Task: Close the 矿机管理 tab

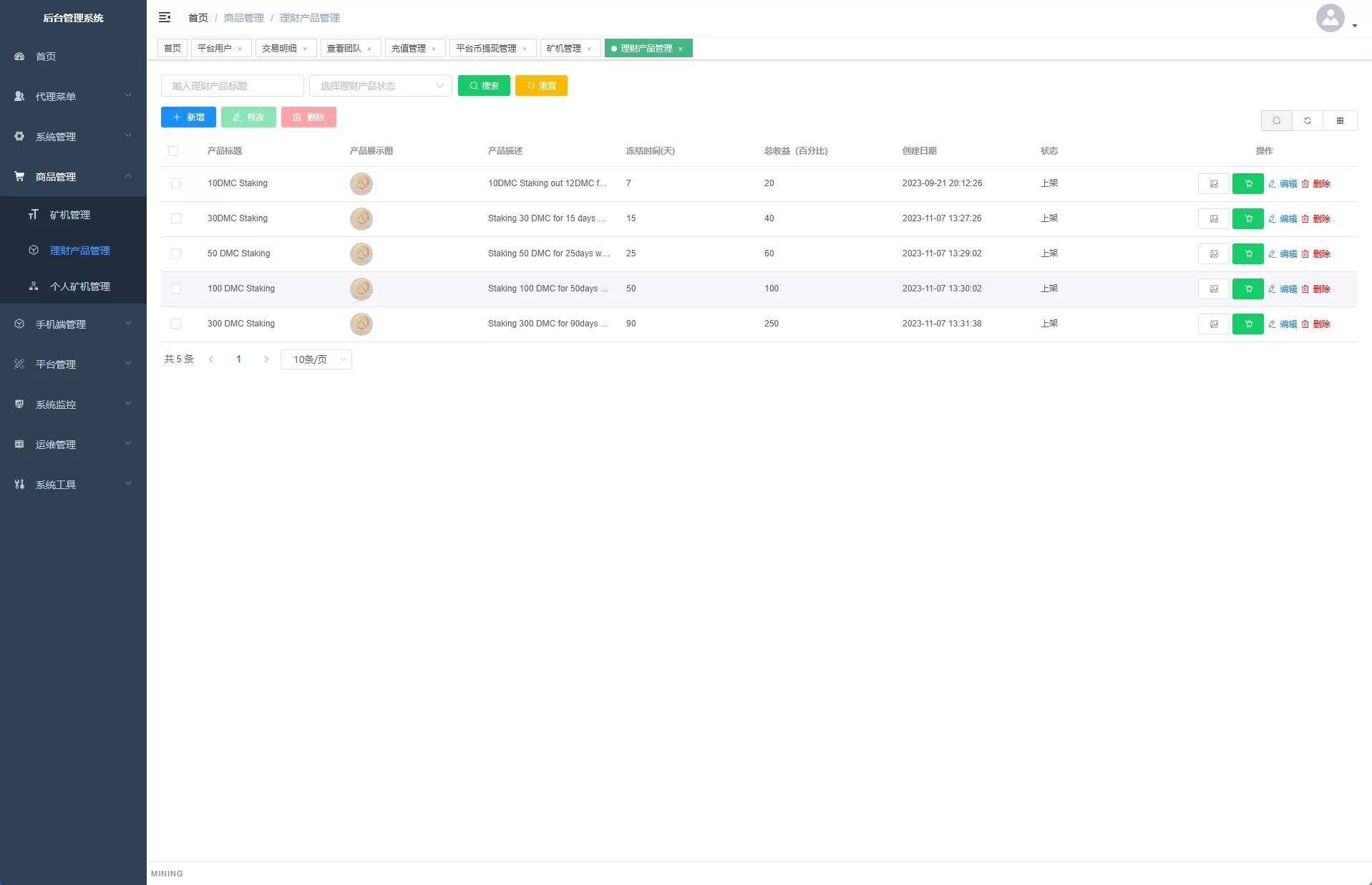Action: [x=589, y=49]
